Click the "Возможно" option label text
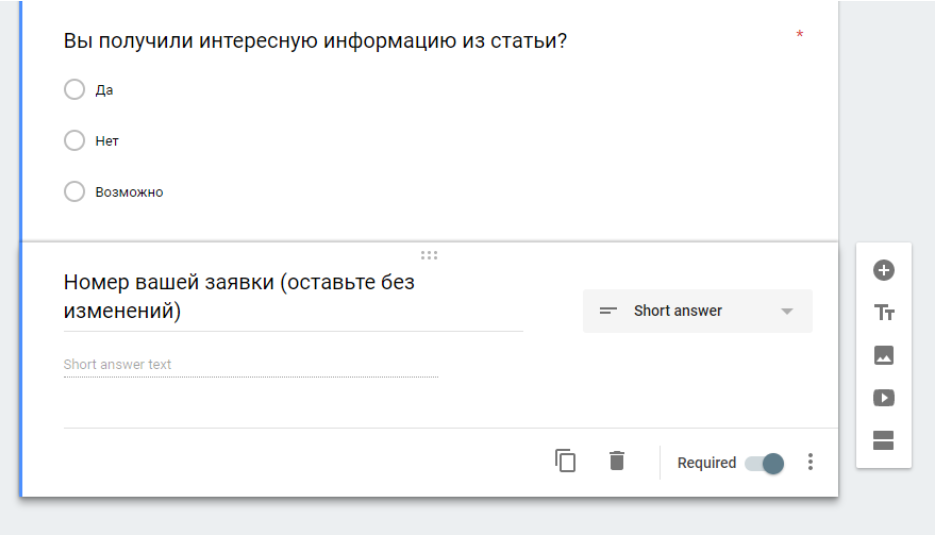This screenshot has width=936, height=537. tap(129, 192)
